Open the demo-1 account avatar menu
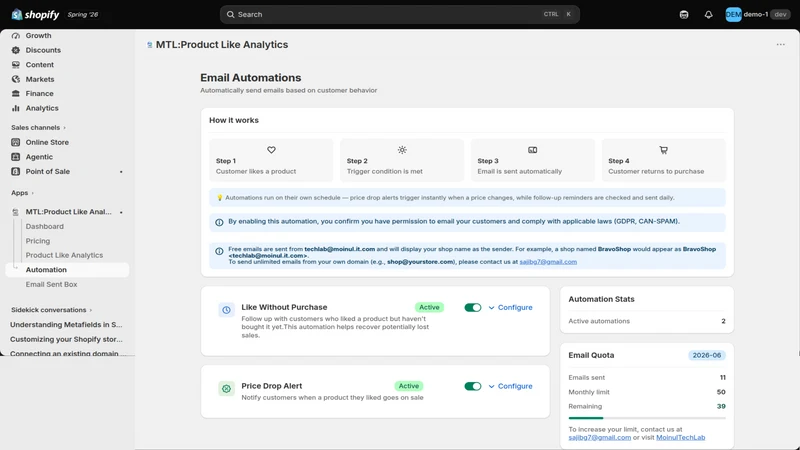The width and height of the screenshot is (800, 450). 733,14
